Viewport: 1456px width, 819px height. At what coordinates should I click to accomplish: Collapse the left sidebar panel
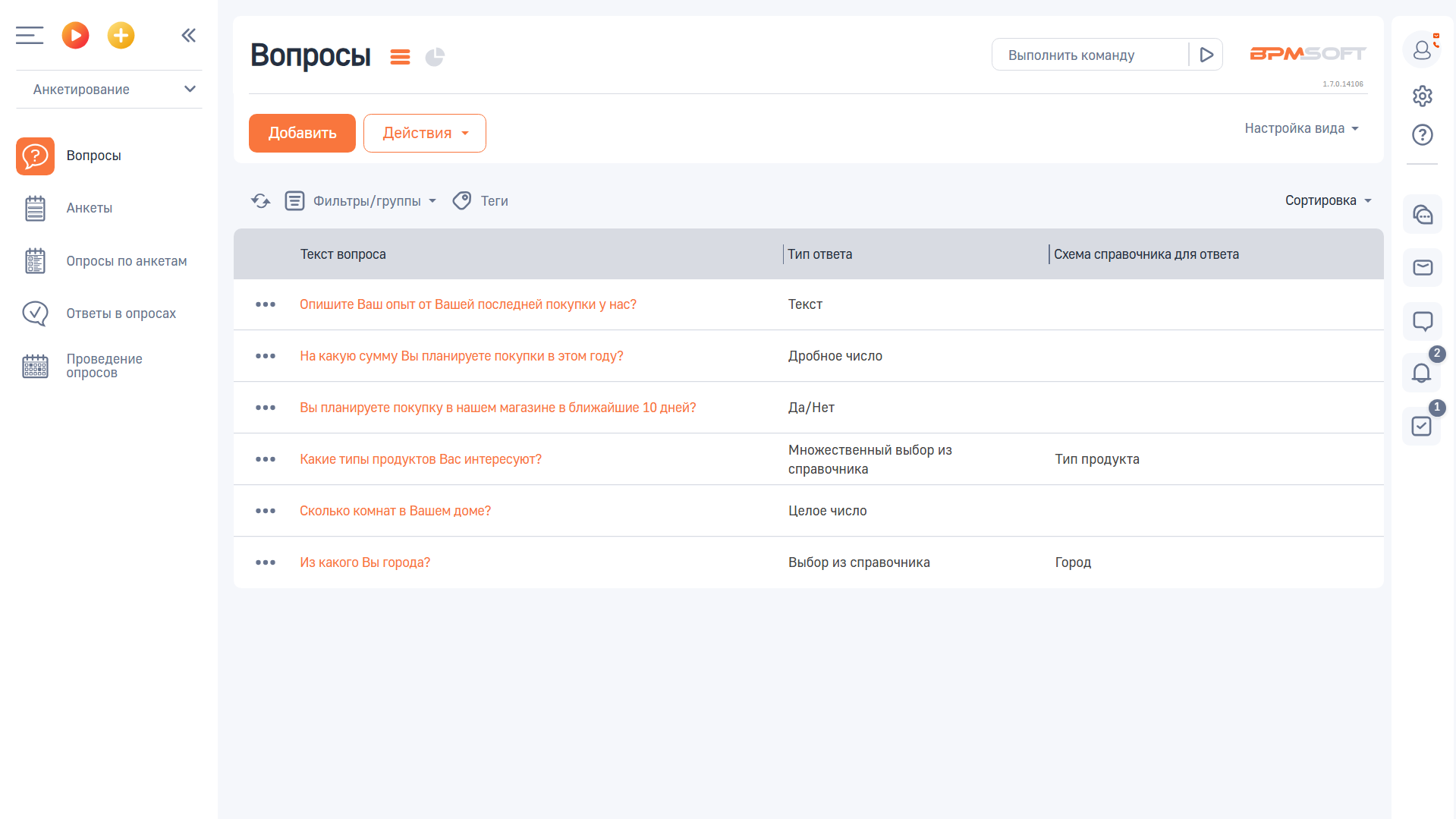pyautogui.click(x=189, y=36)
